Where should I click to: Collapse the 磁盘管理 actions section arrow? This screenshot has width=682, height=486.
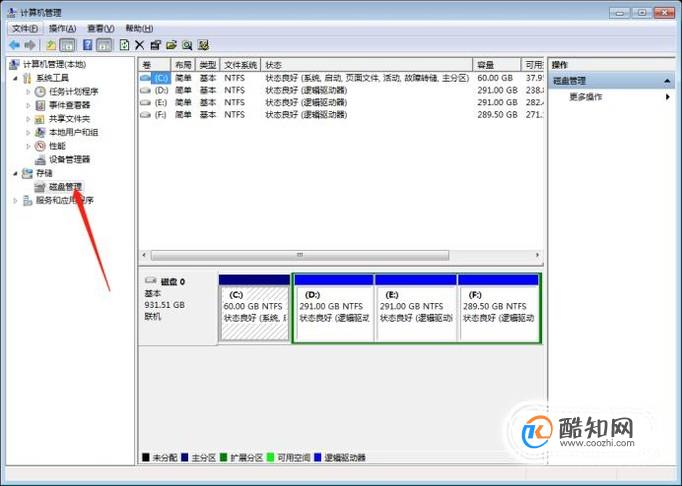pyautogui.click(x=667, y=81)
